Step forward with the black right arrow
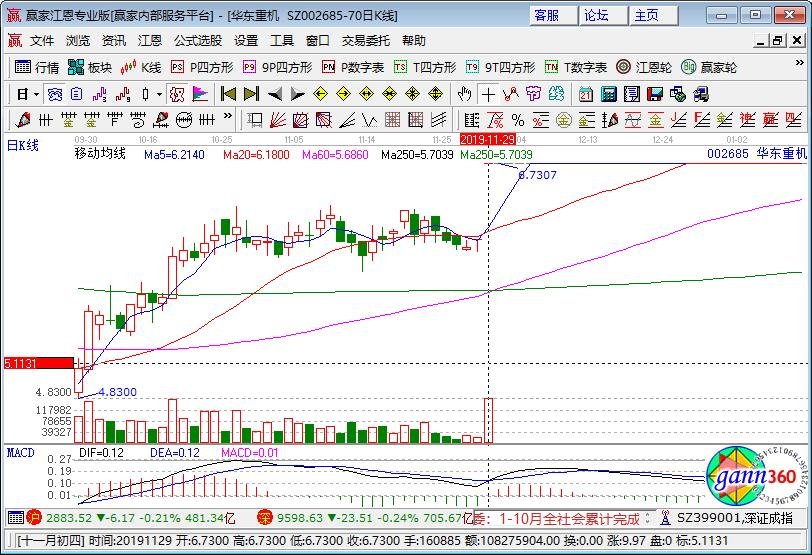 click(x=297, y=94)
